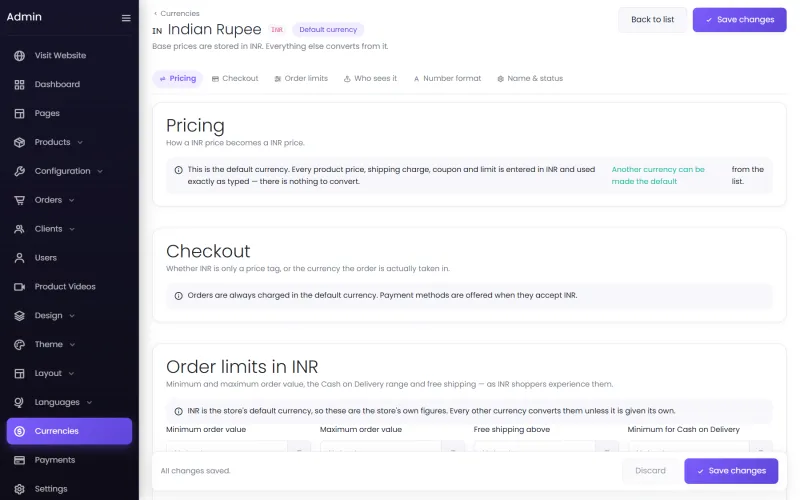Click the Layout panel icon
The height and width of the screenshot is (500, 800).
tap(19, 373)
